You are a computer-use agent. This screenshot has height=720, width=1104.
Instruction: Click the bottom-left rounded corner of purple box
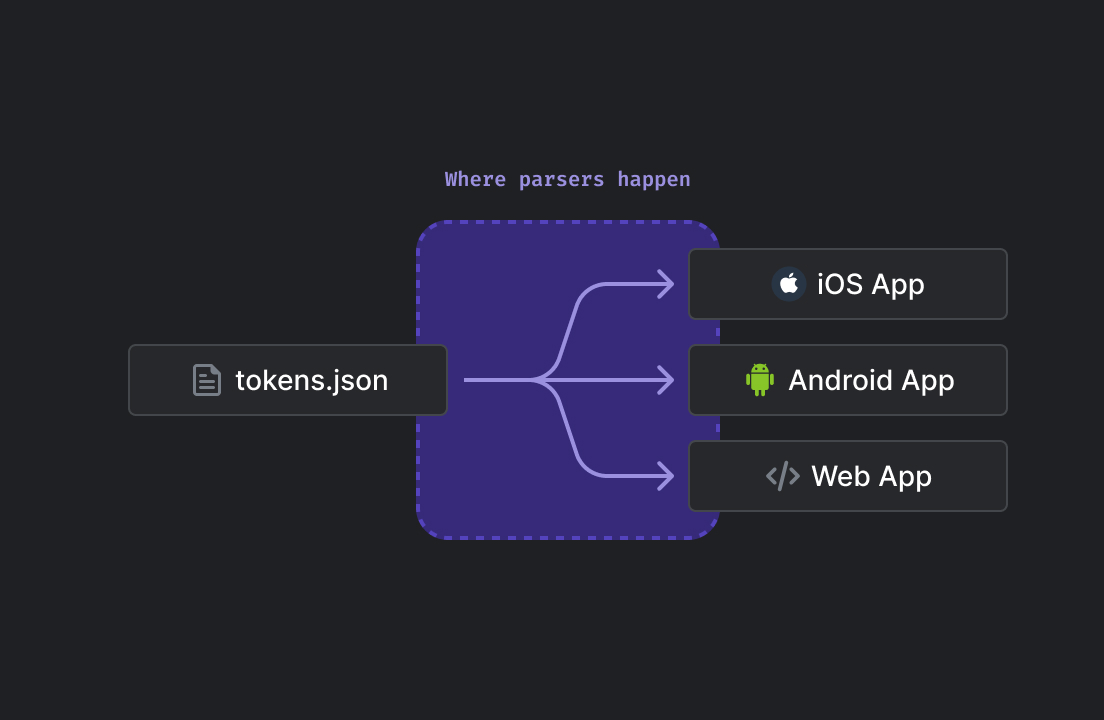[426, 529]
